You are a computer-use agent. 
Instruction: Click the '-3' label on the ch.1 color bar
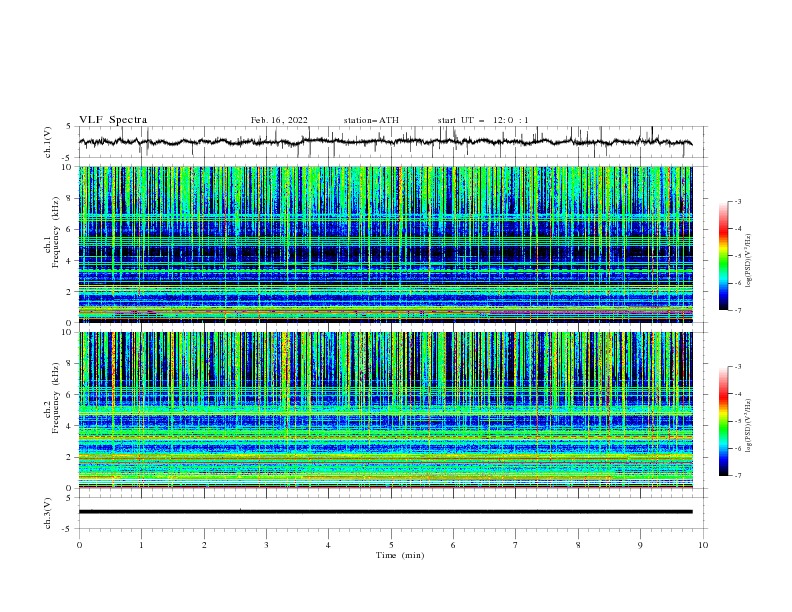click(x=738, y=201)
